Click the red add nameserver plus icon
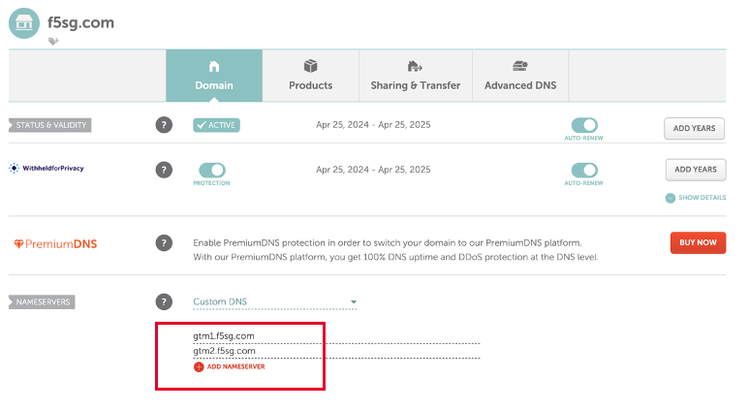Image resolution: width=749 pixels, height=413 pixels. click(x=198, y=367)
